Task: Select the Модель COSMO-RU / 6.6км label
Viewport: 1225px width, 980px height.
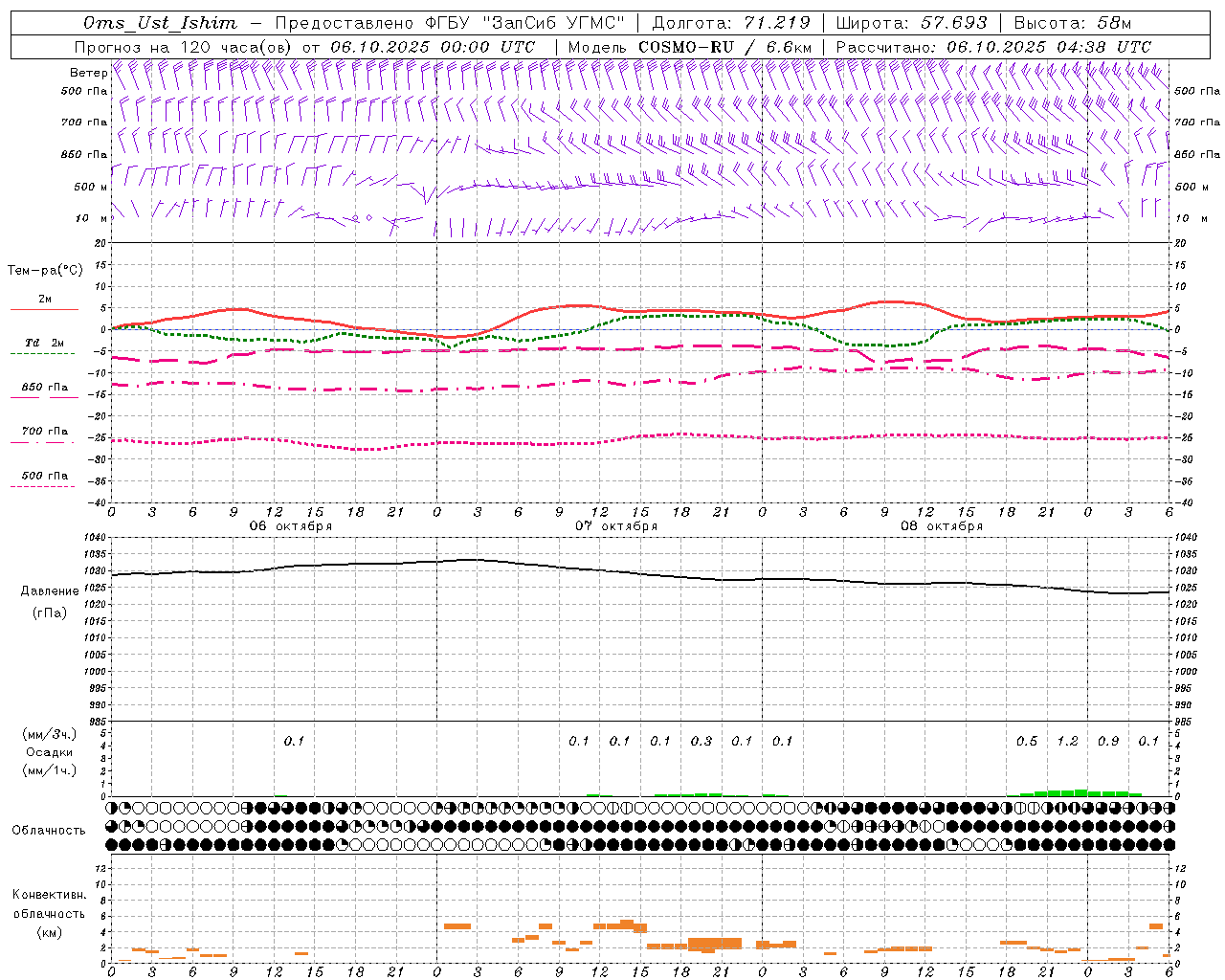Action: click(x=689, y=47)
